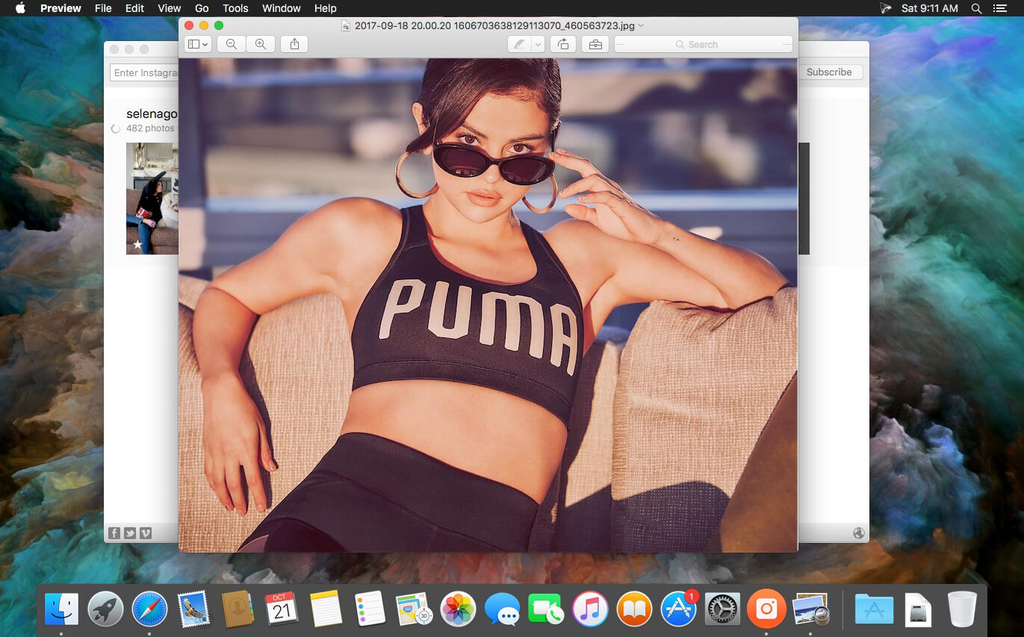The image size is (1024, 637).
Task: Click the Search field in Preview
Action: (x=703, y=44)
